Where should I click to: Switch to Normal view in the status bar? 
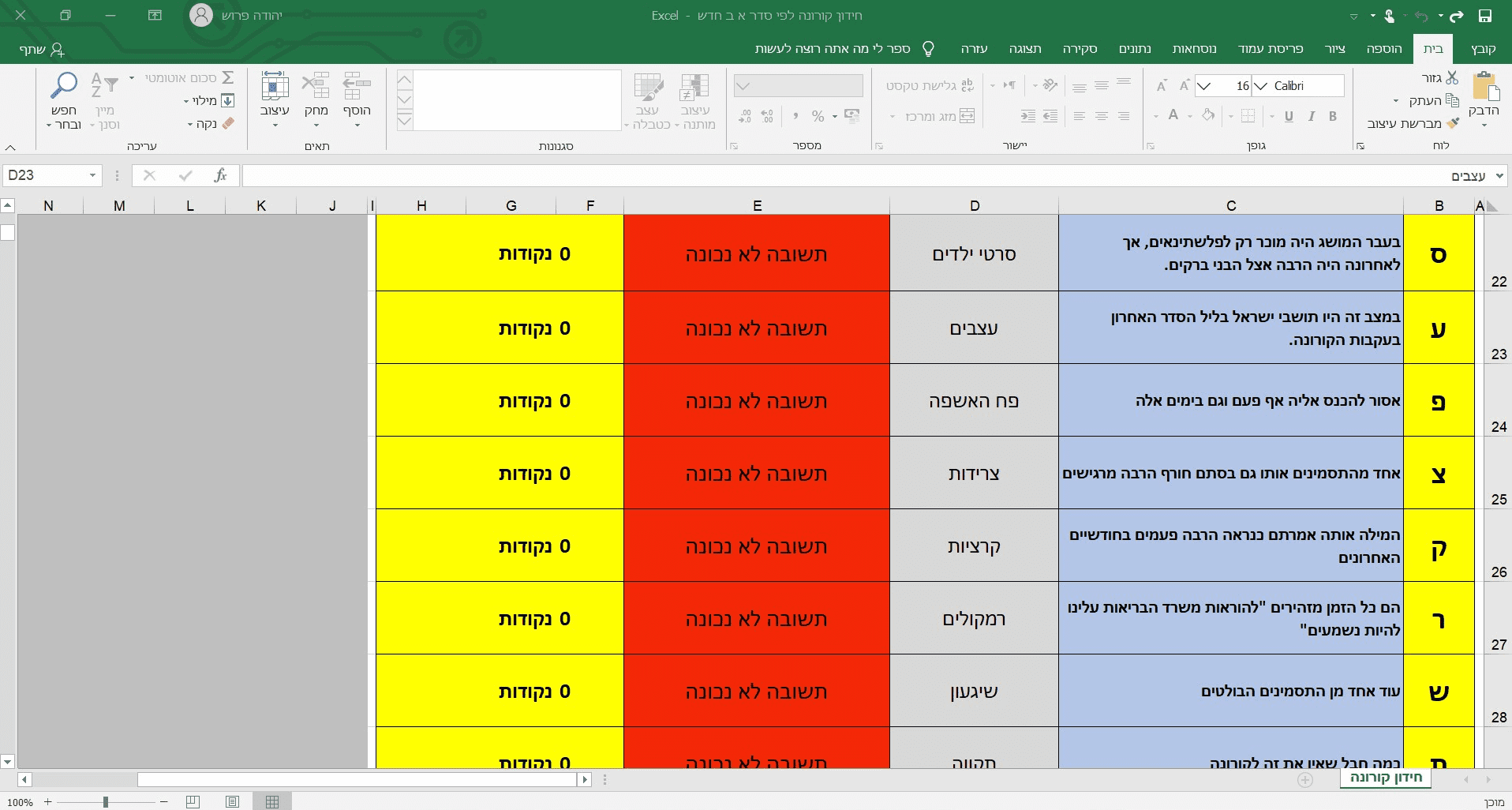tap(272, 802)
